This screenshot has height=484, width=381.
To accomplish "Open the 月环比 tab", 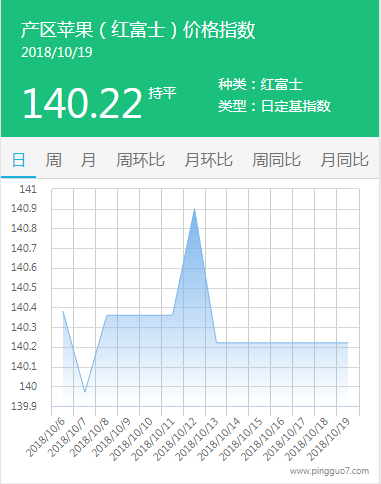I will (208, 160).
